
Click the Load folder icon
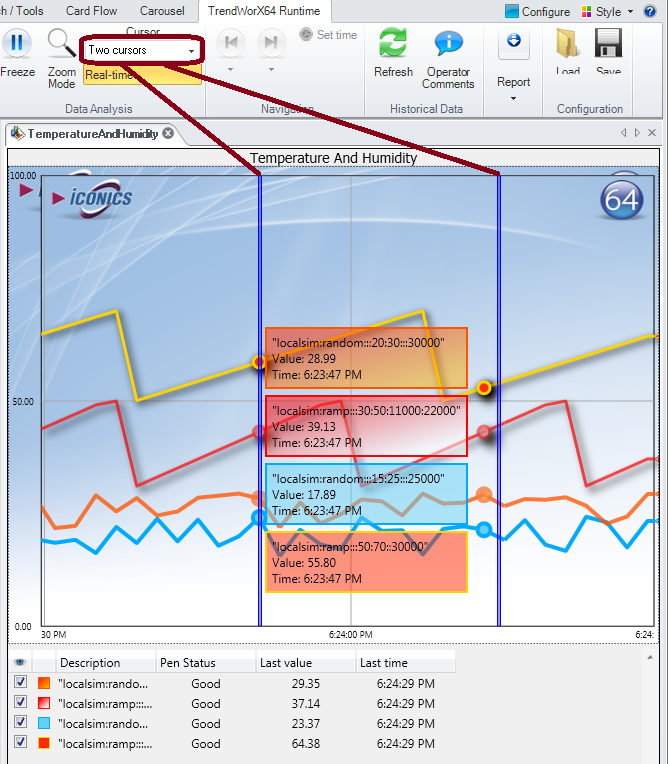click(x=568, y=45)
